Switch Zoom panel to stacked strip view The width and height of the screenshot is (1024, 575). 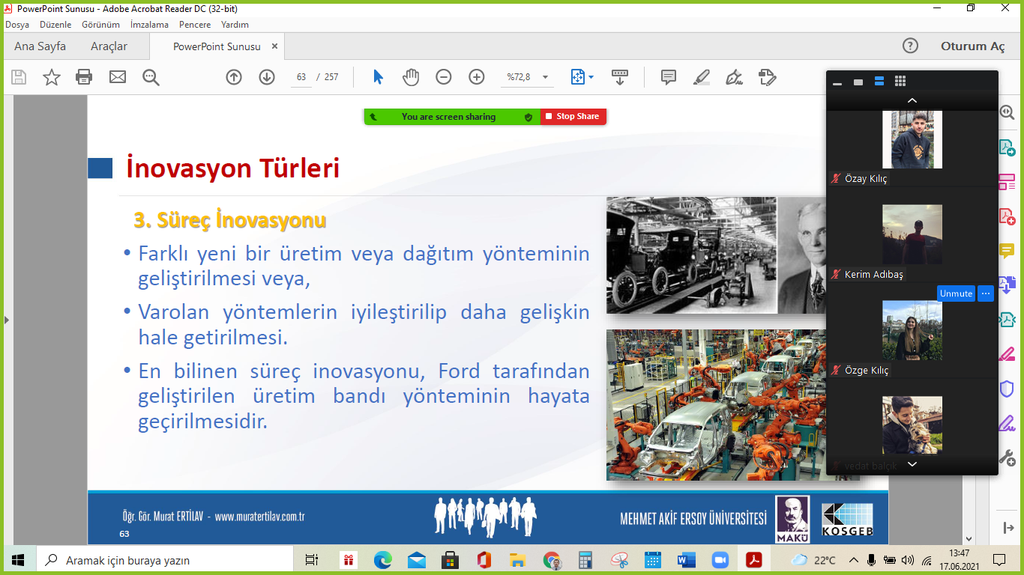pos(879,82)
